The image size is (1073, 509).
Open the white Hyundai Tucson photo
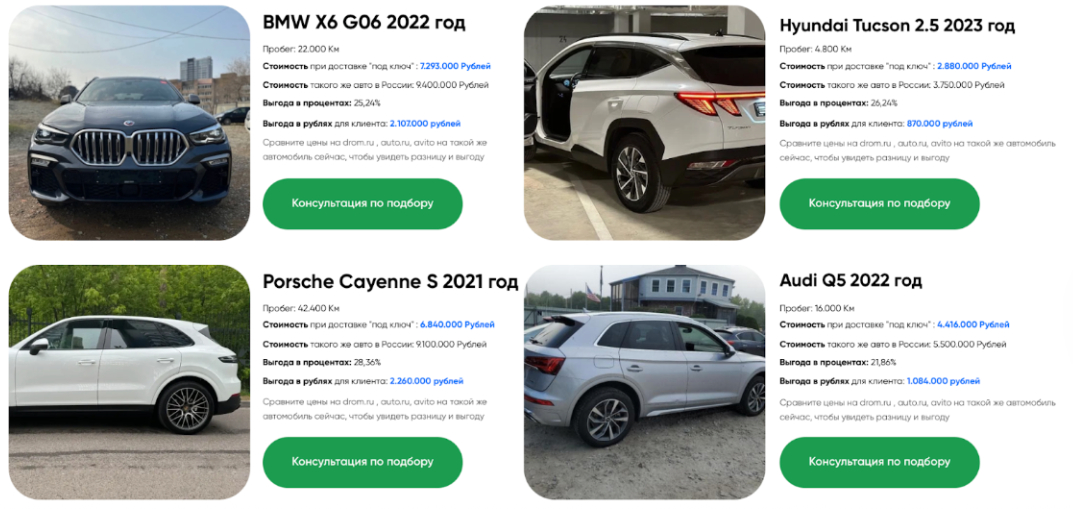click(x=645, y=123)
